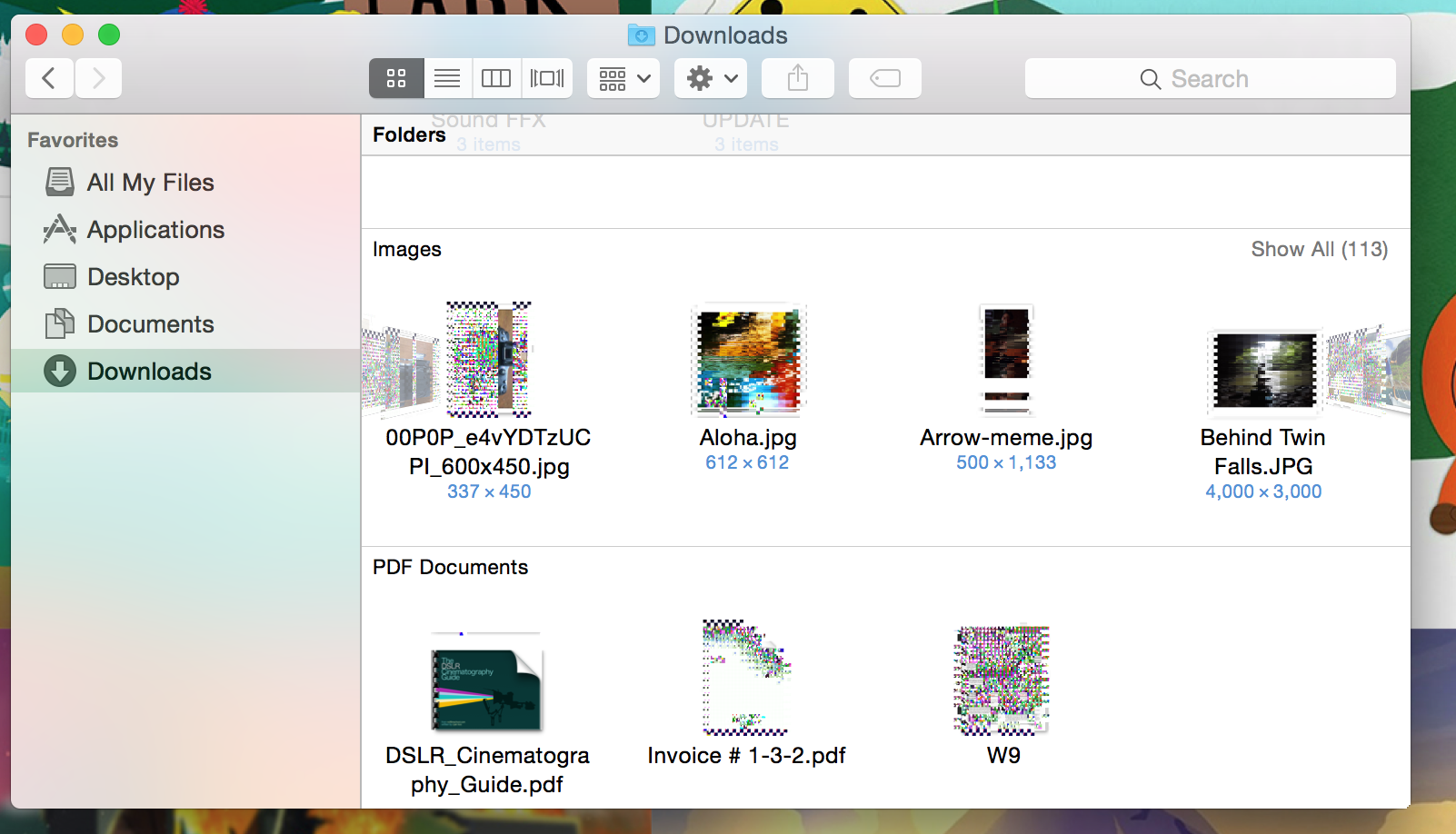Screen dimensions: 1456x834
Task: Select the Behind Twin Falls.JPG thumbnail
Action: point(1264,371)
